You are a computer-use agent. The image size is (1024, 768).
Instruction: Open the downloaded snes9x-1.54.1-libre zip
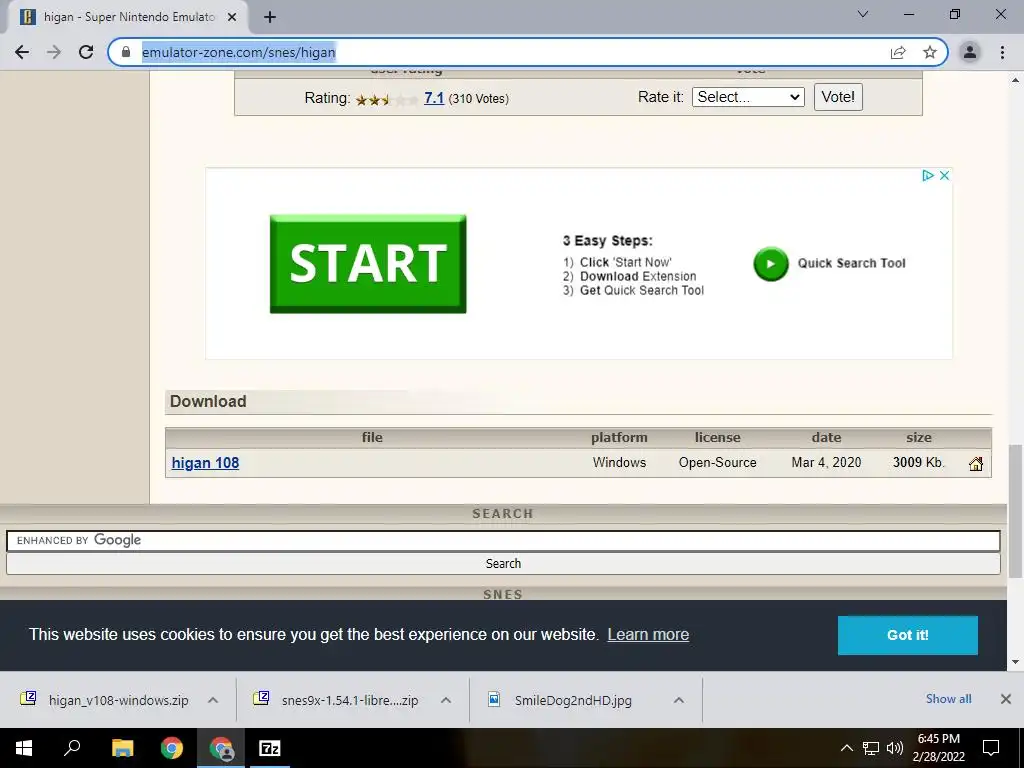[349, 700]
